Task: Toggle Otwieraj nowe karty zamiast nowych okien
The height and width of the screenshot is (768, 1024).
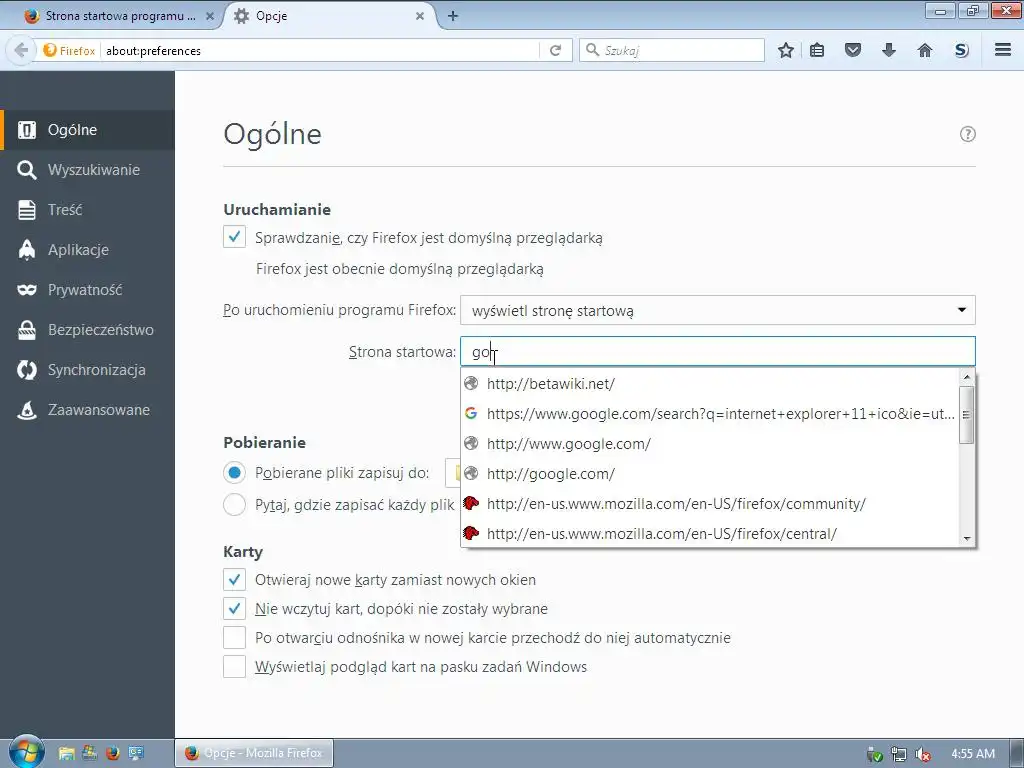Action: pos(234,579)
